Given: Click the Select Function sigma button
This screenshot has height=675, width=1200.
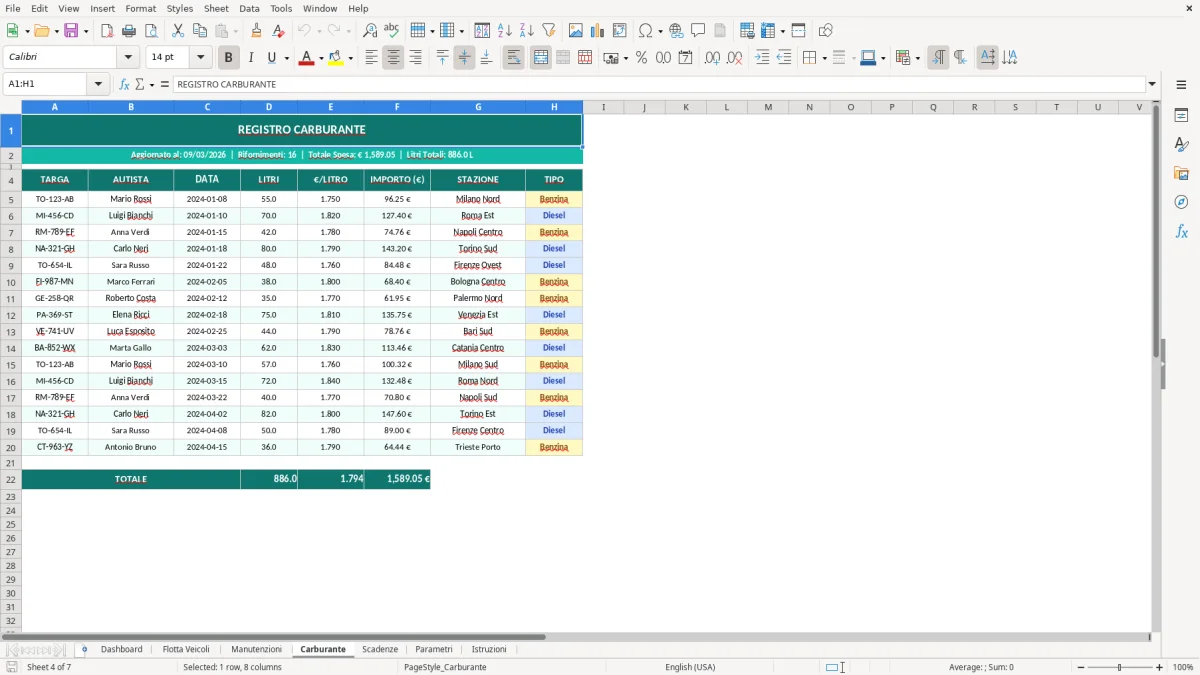Looking at the screenshot, I should 139,84.
